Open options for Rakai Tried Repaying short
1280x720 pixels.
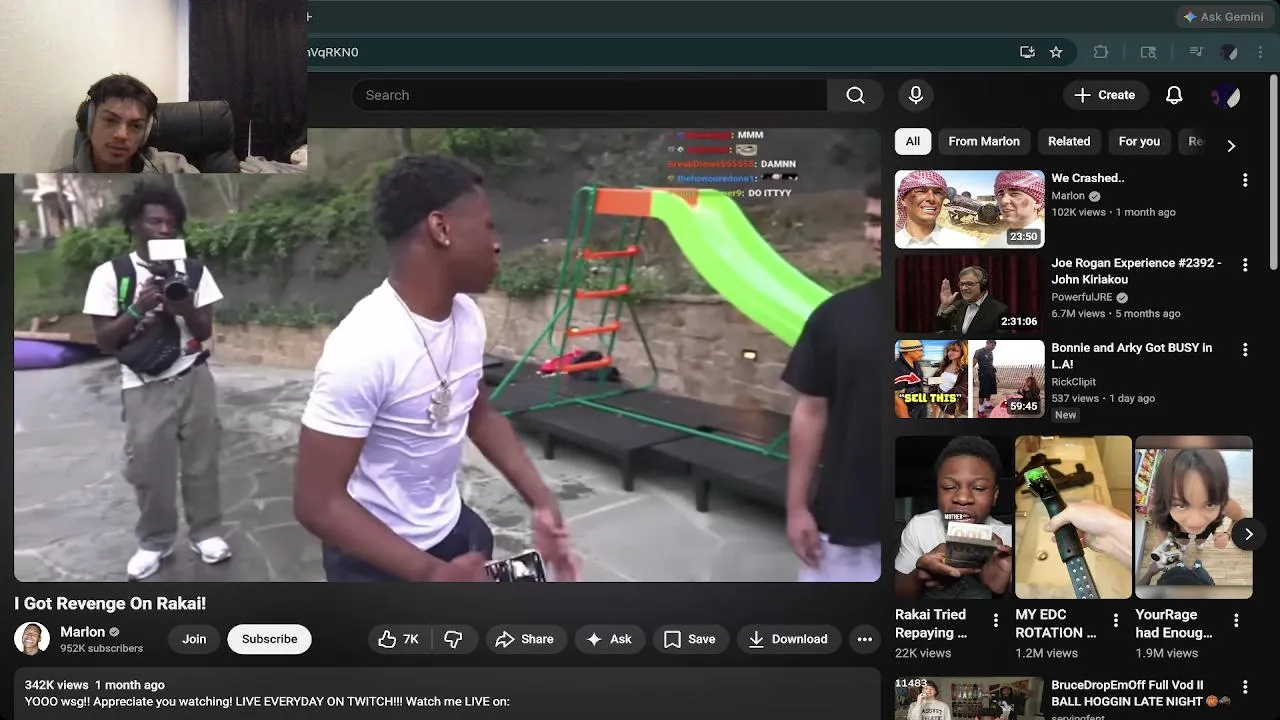[995, 621]
